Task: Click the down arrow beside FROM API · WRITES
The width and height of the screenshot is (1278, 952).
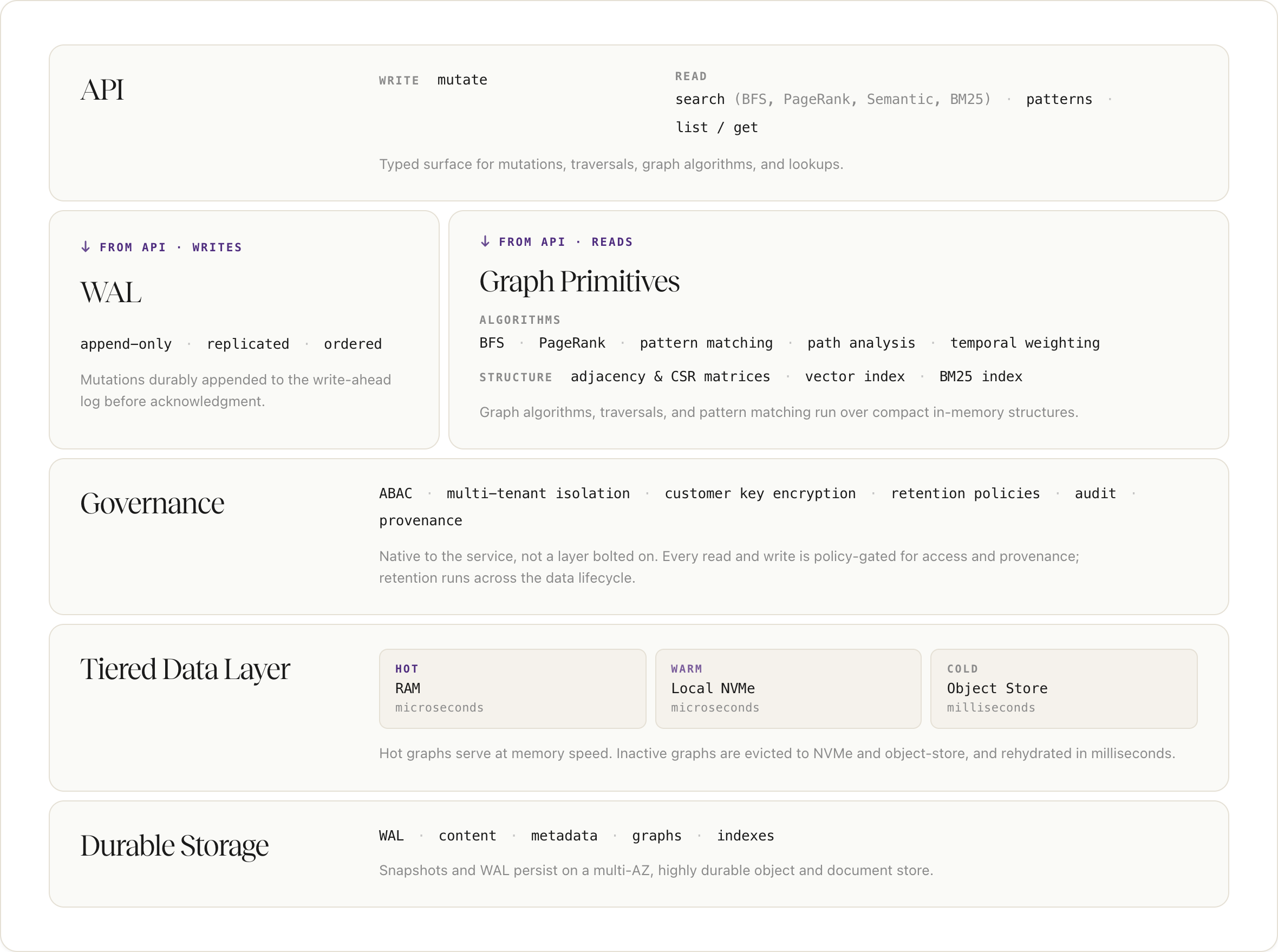Action: 85,246
